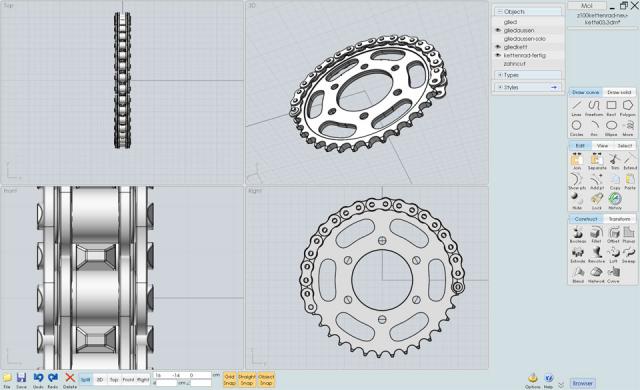640x390 pixels.
Task: Select the Fillet tool
Action: (x=596, y=235)
